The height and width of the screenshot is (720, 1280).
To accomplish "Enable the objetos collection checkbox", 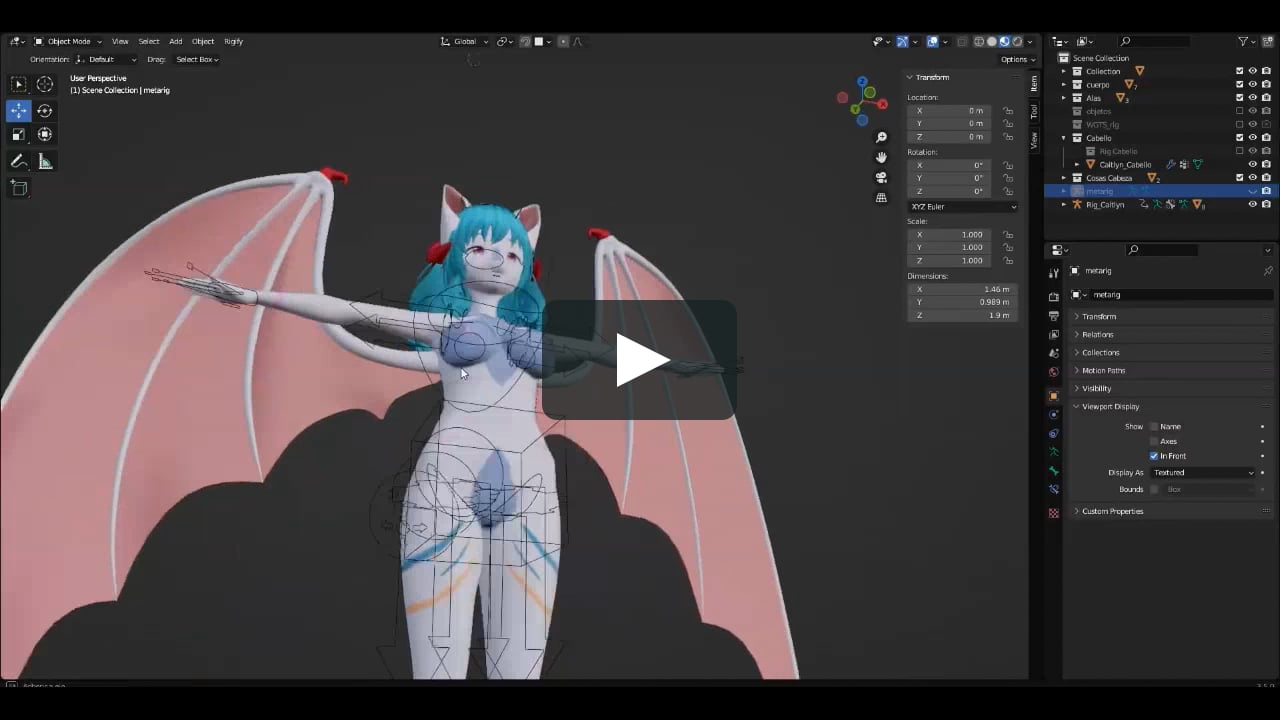I will (1240, 111).
